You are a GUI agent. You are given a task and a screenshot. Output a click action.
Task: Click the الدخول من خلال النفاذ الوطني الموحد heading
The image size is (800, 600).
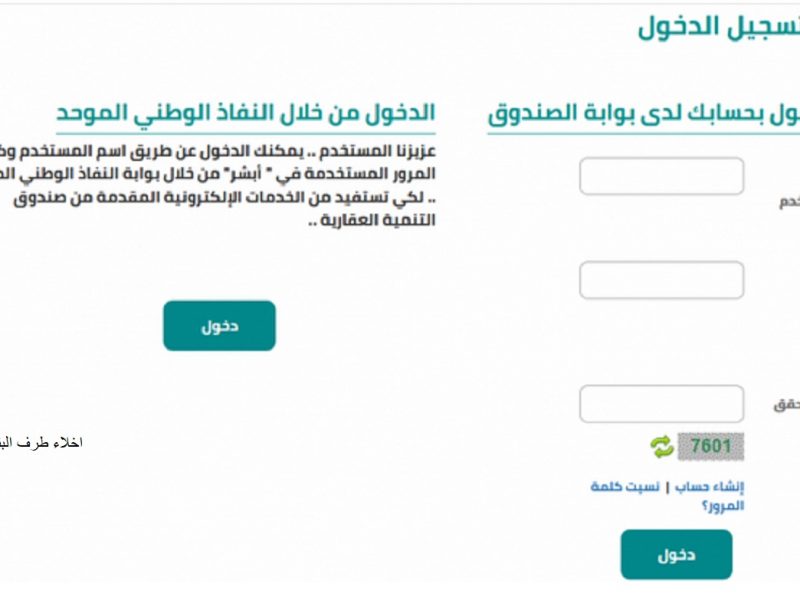[245, 113]
